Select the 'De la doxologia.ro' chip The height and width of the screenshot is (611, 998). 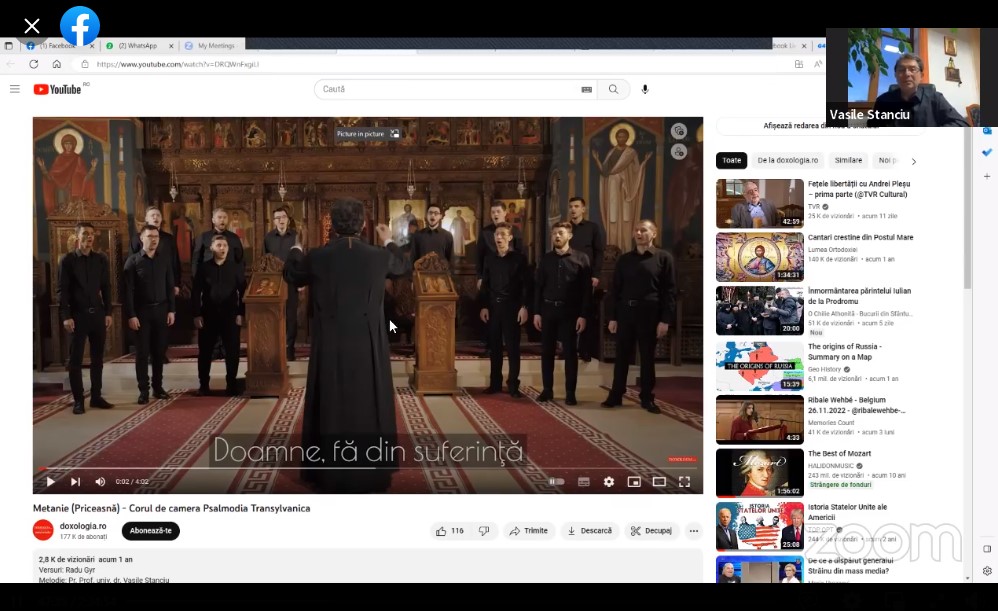coord(787,160)
